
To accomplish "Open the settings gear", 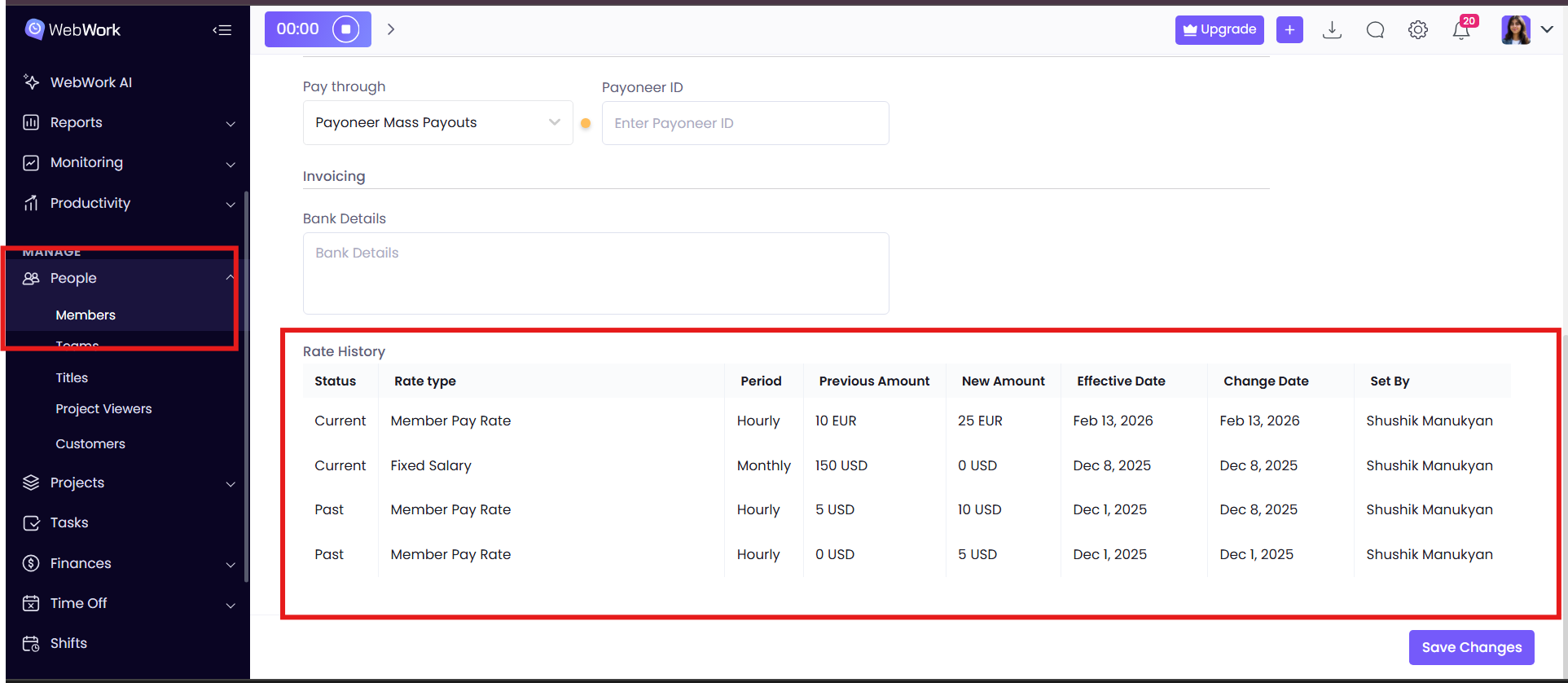I will [1417, 30].
